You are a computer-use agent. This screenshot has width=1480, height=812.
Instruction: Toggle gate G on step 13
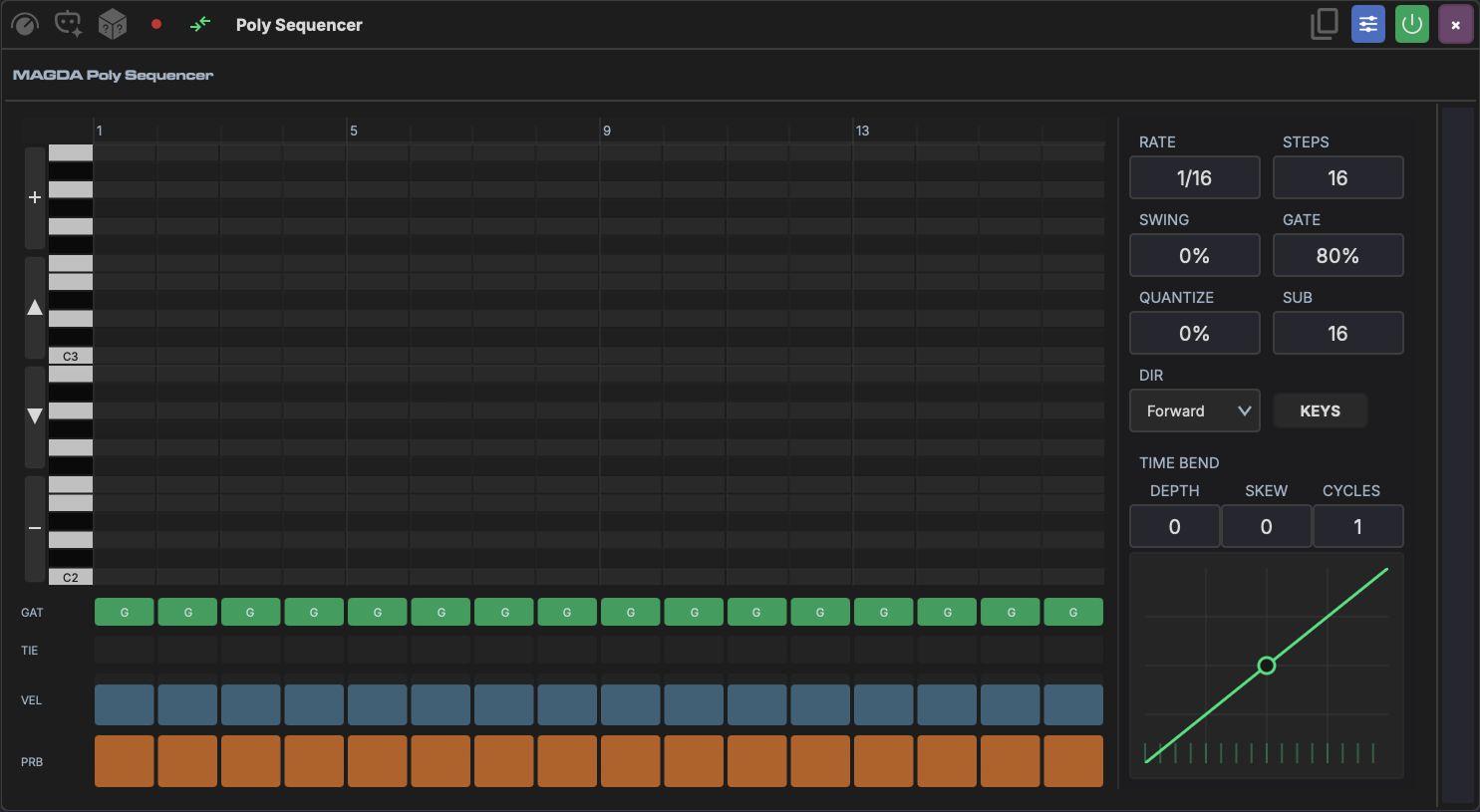[x=884, y=612]
